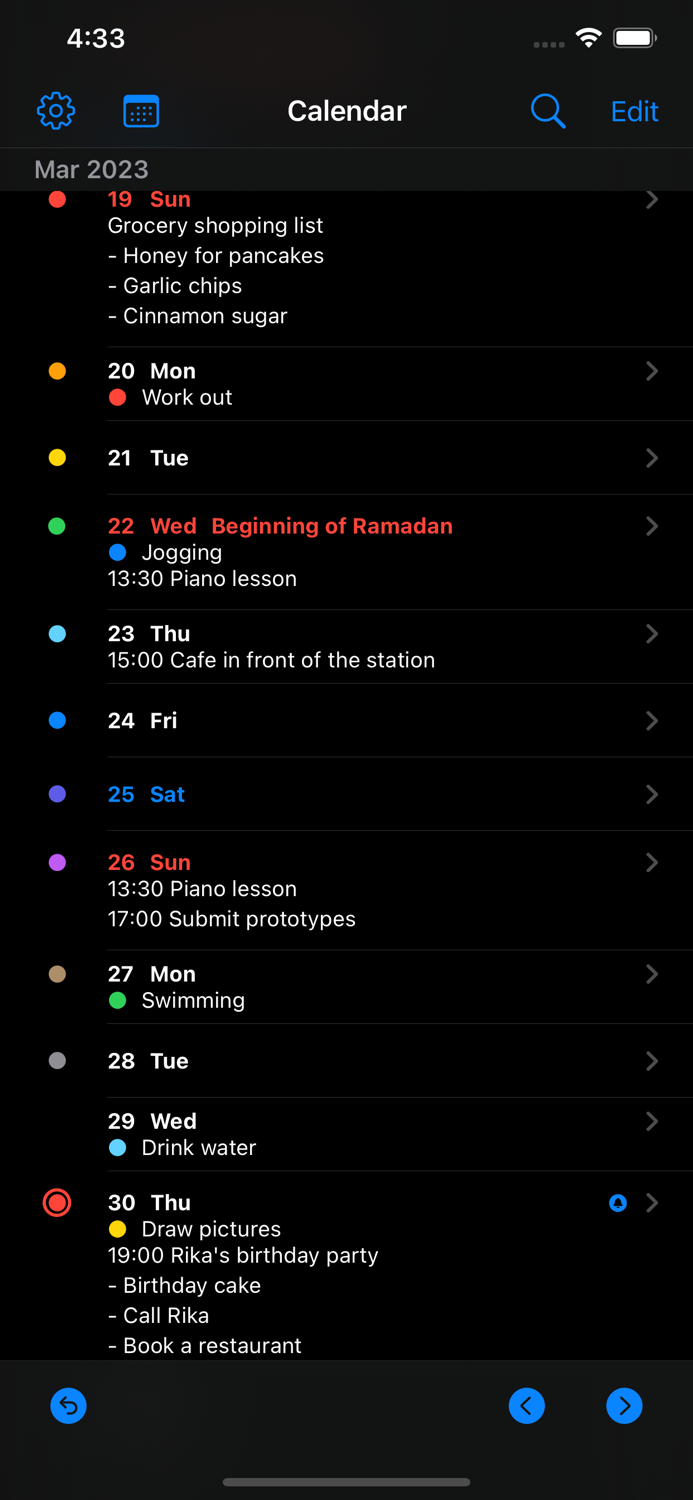This screenshot has width=693, height=1500.
Task: Tap the home indicator bar at the bottom
Action: click(346, 1483)
